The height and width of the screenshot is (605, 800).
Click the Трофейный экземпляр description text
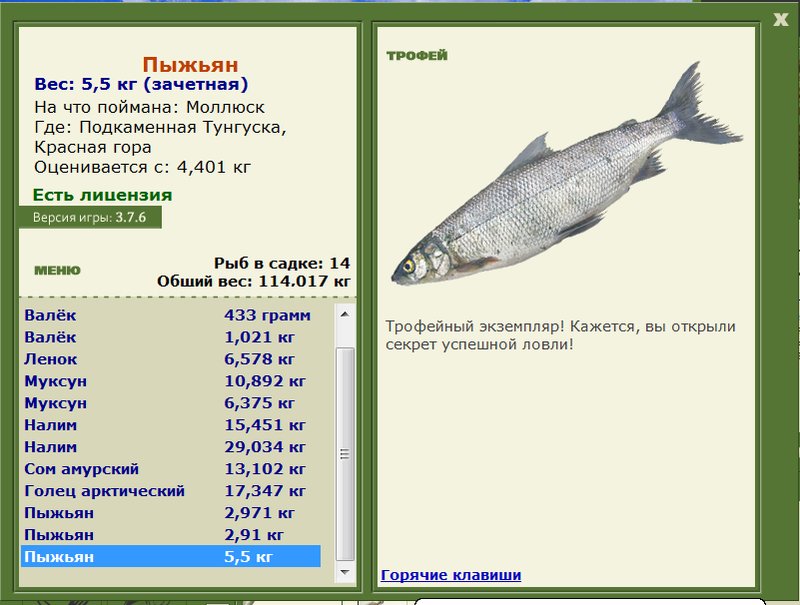(560, 335)
